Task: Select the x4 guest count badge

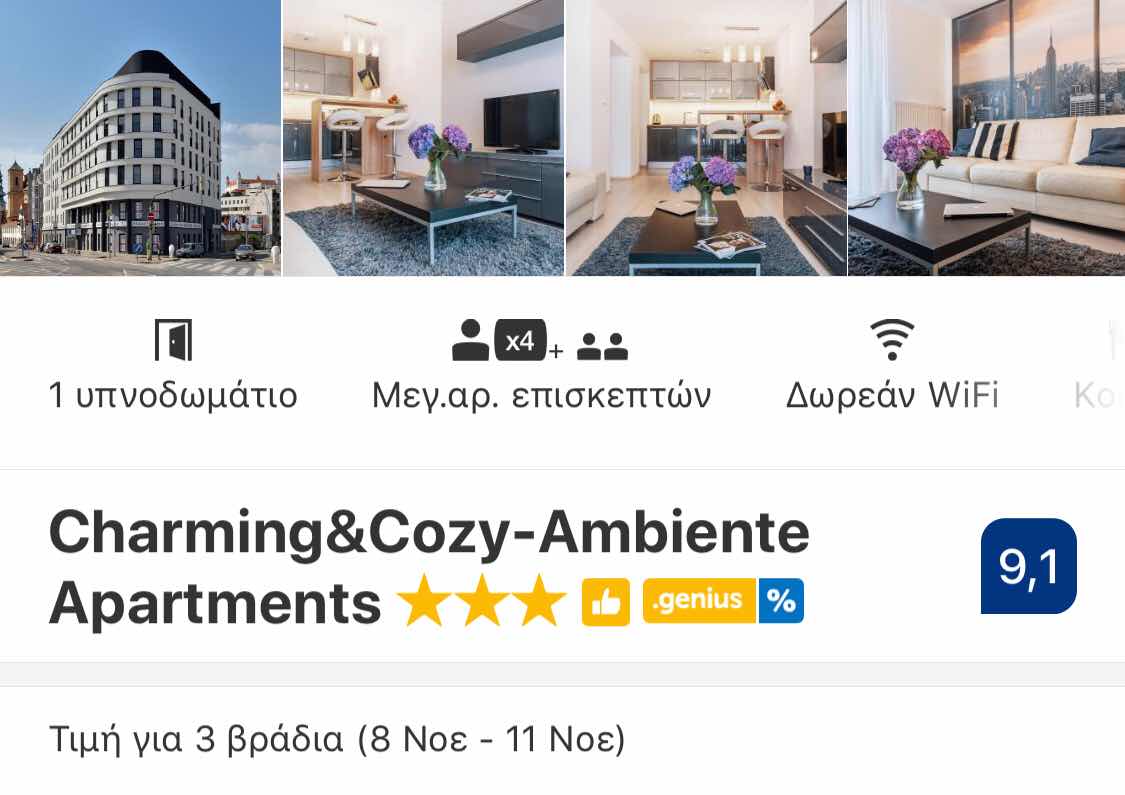Action: (x=520, y=340)
